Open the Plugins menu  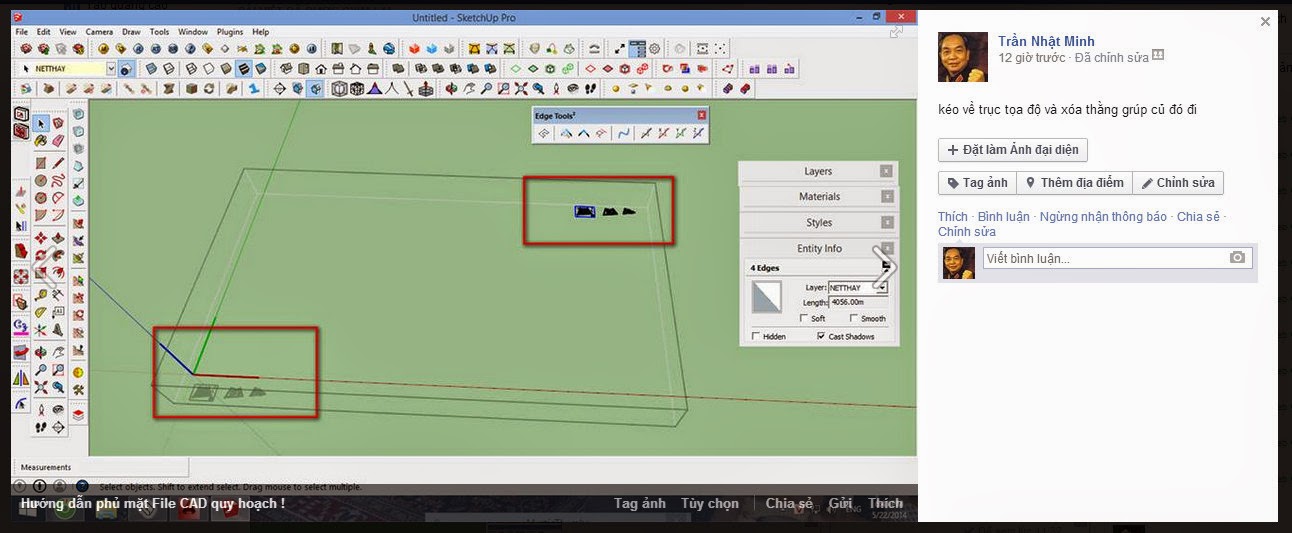(230, 32)
